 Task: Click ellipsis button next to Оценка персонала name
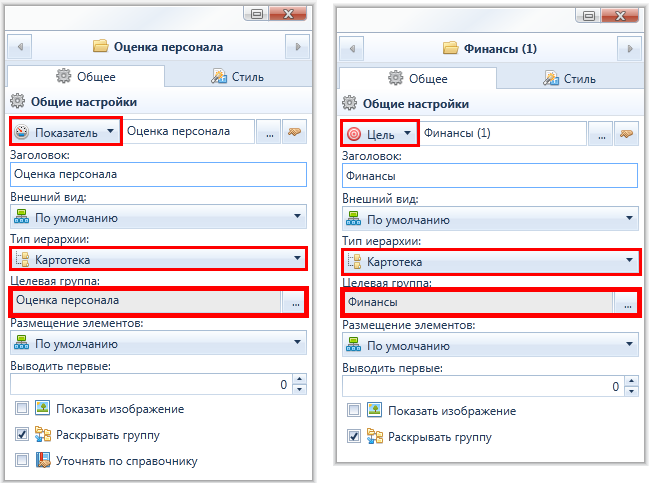pos(269,132)
